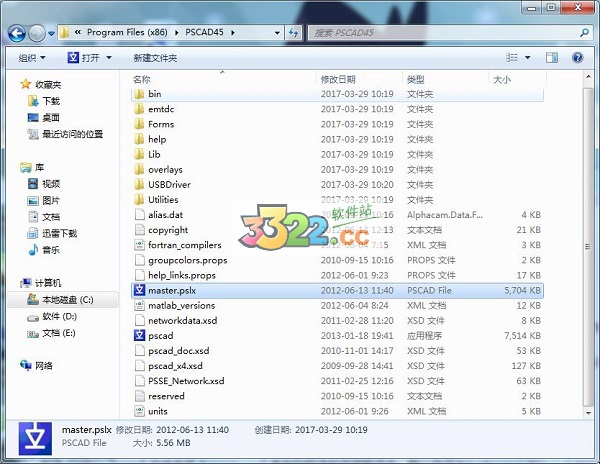
Task: Click the file list vertical scrollbar
Action: [588, 245]
